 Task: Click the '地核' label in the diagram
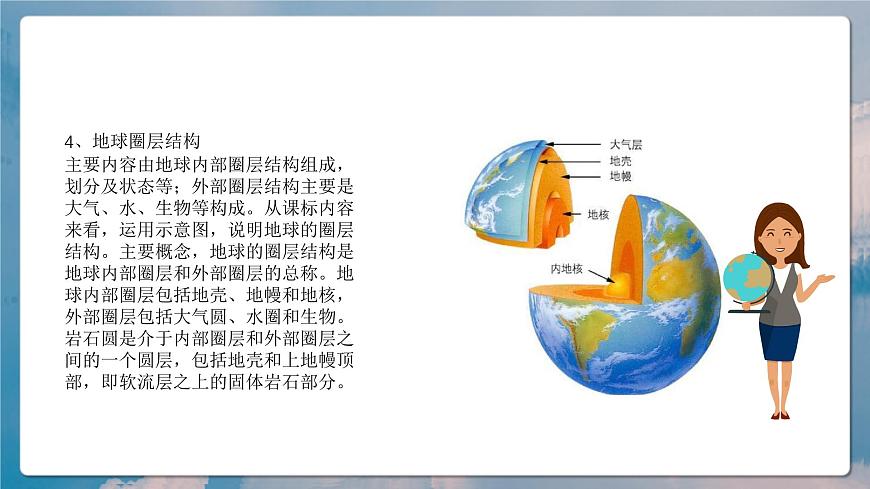coord(598,214)
